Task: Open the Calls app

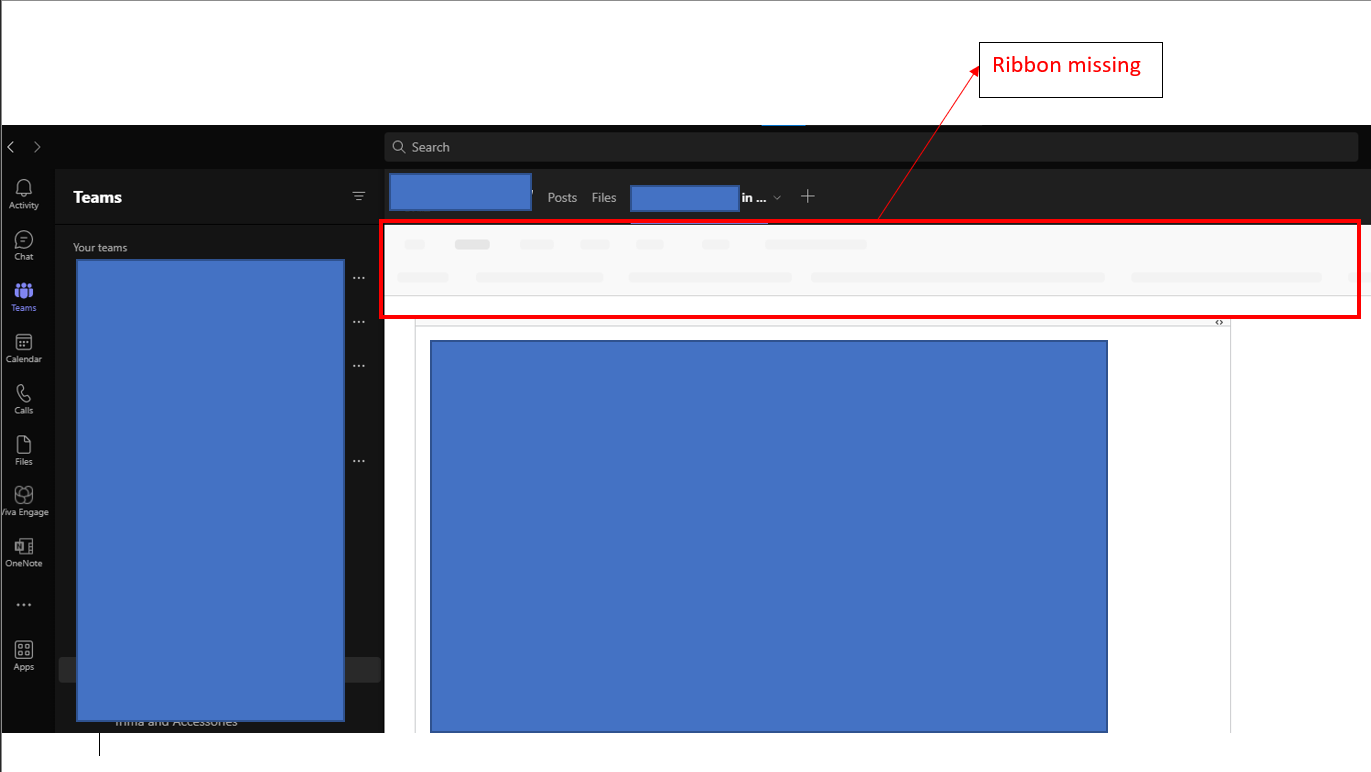Action: tap(24, 398)
